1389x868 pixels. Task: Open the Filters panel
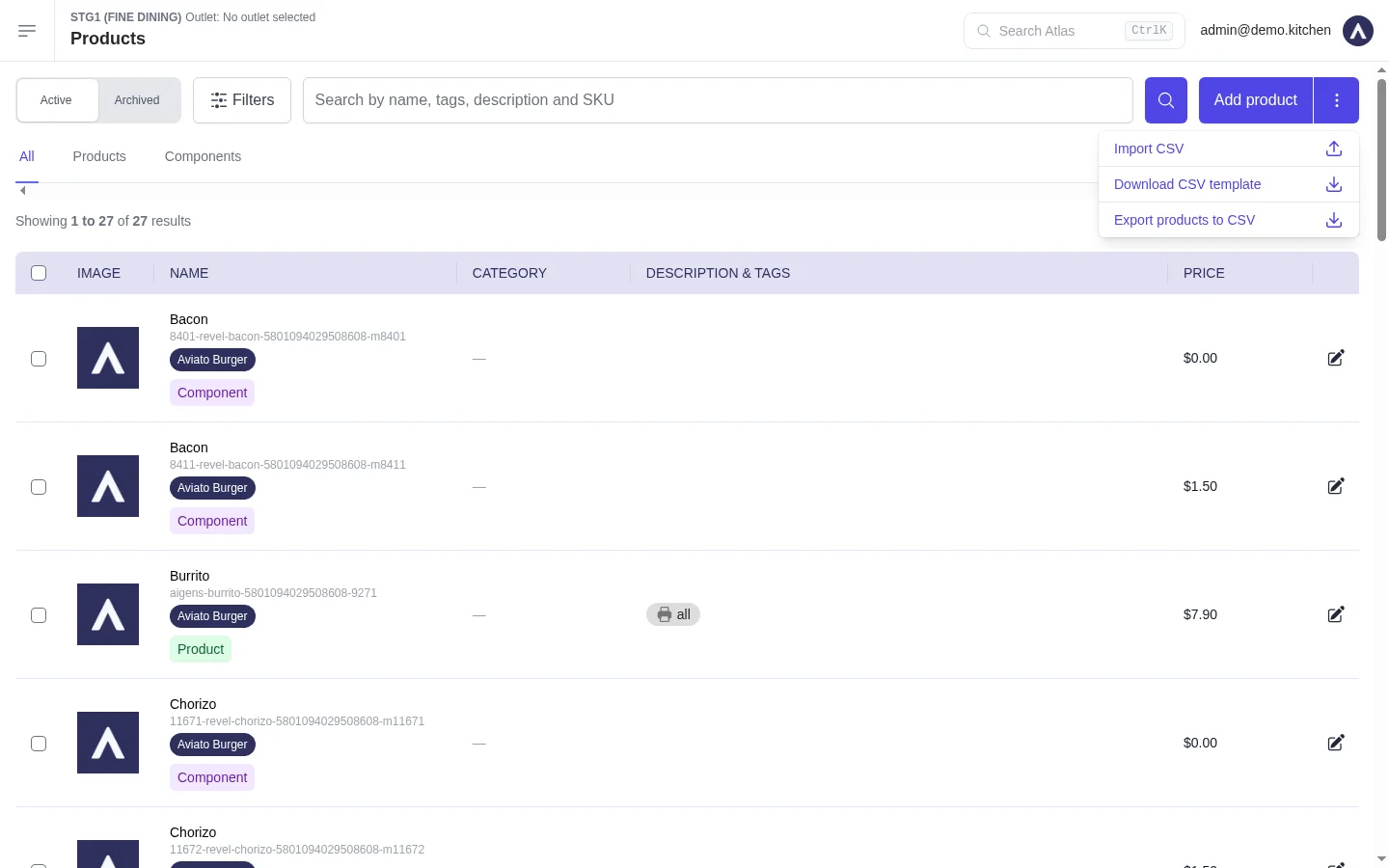[242, 100]
